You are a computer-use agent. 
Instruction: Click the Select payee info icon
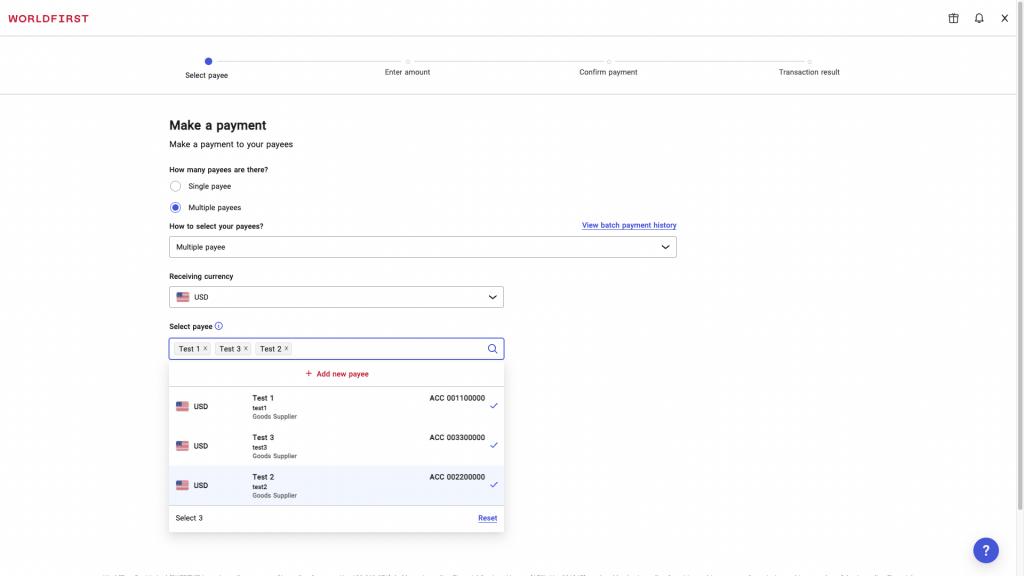click(219, 326)
